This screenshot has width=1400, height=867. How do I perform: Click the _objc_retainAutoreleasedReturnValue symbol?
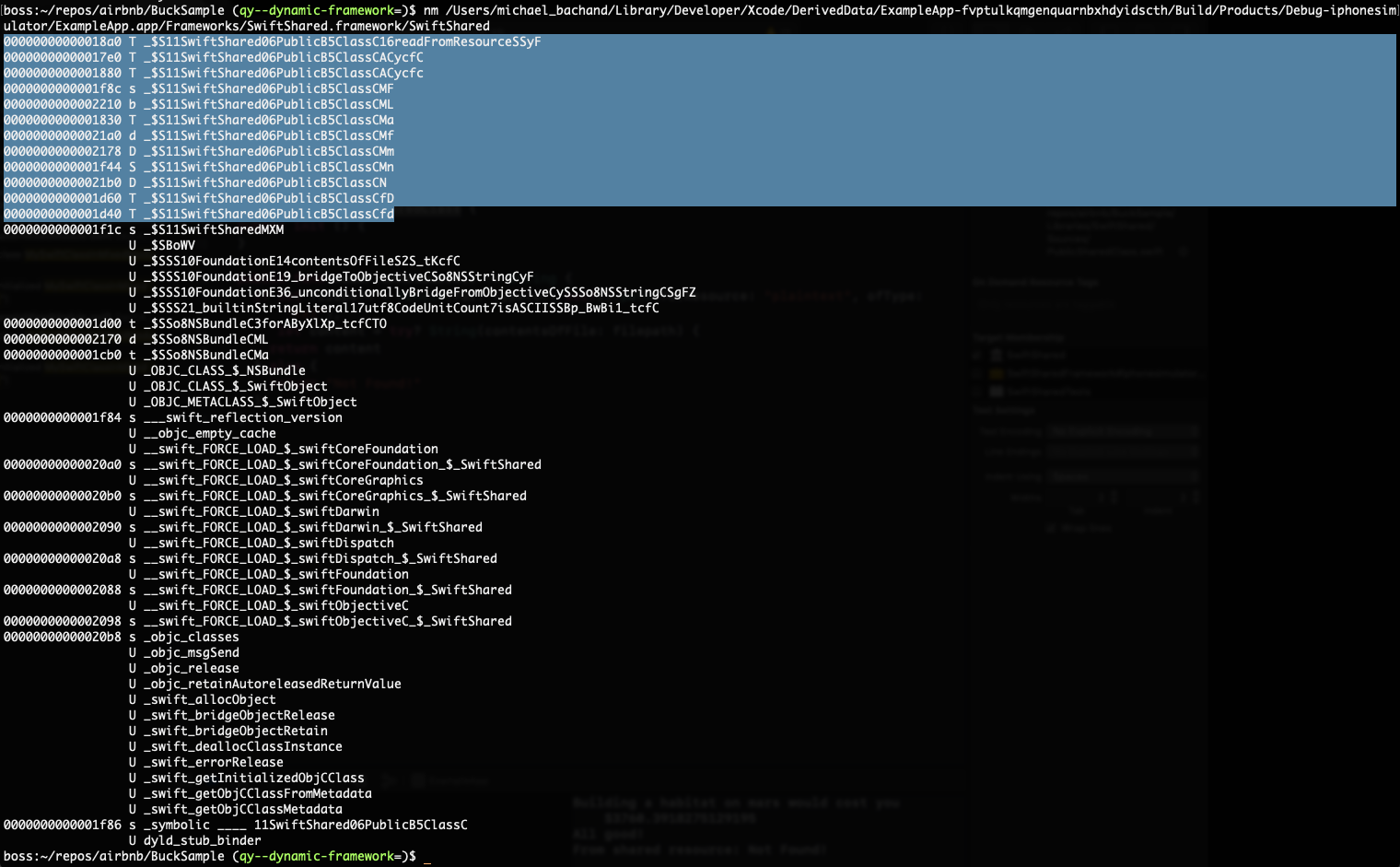click(x=273, y=684)
